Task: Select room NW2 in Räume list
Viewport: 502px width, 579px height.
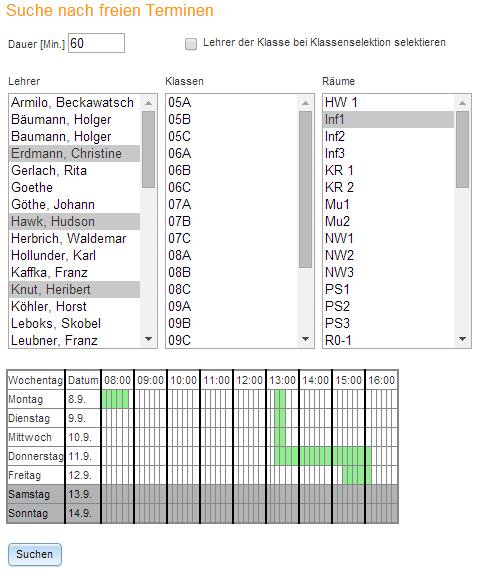Action: 389,256
